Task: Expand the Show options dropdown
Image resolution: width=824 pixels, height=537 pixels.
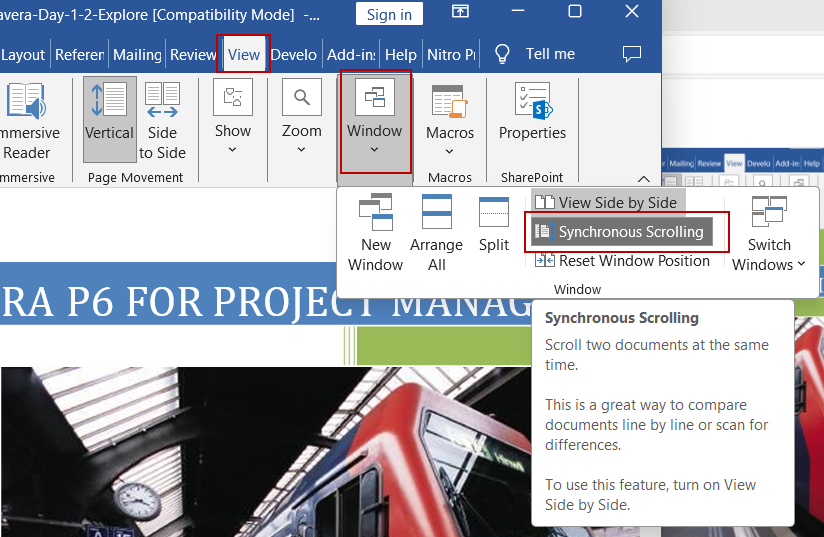Action: click(x=233, y=119)
